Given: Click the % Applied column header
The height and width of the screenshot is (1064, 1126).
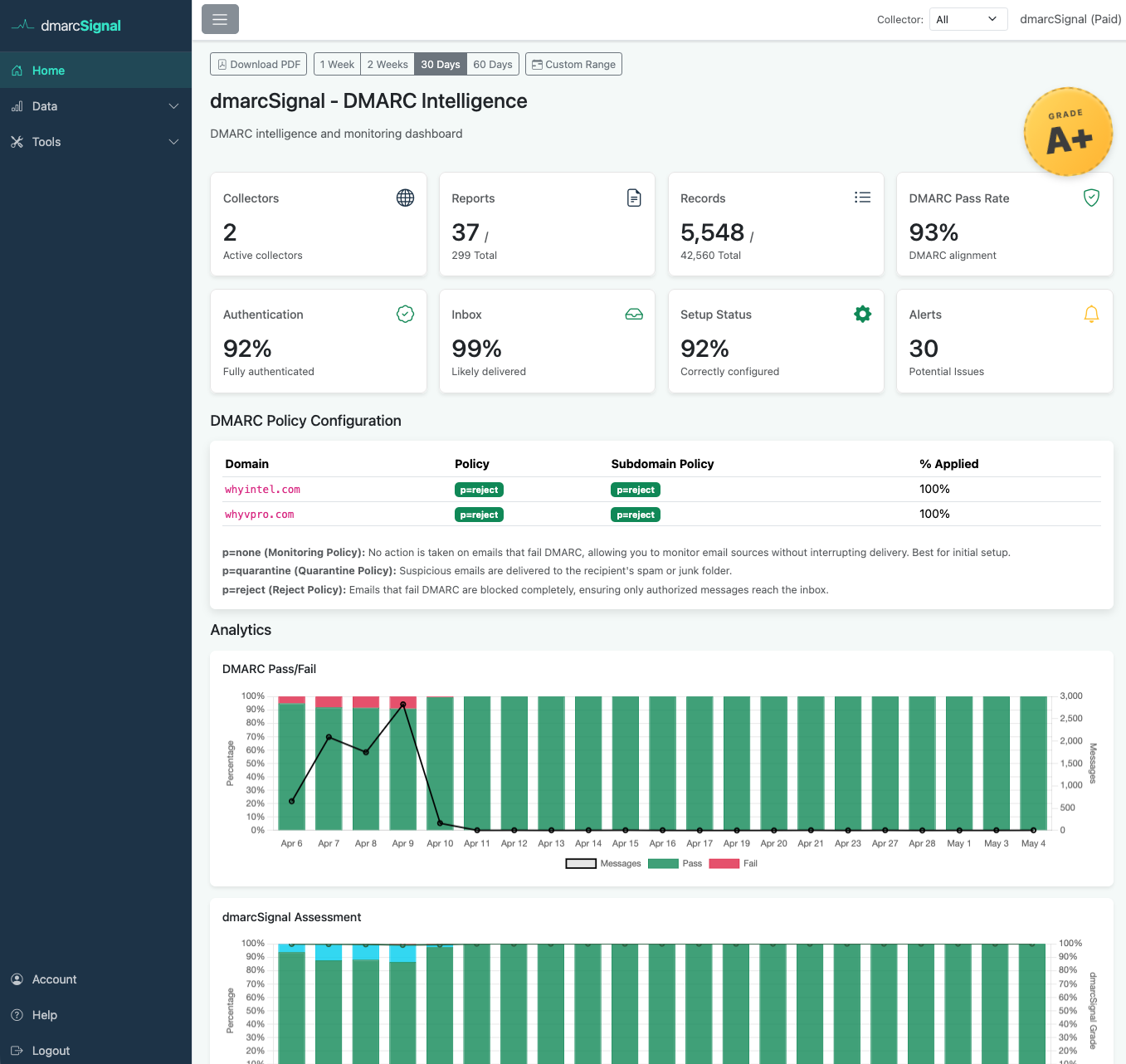Looking at the screenshot, I should 948,464.
